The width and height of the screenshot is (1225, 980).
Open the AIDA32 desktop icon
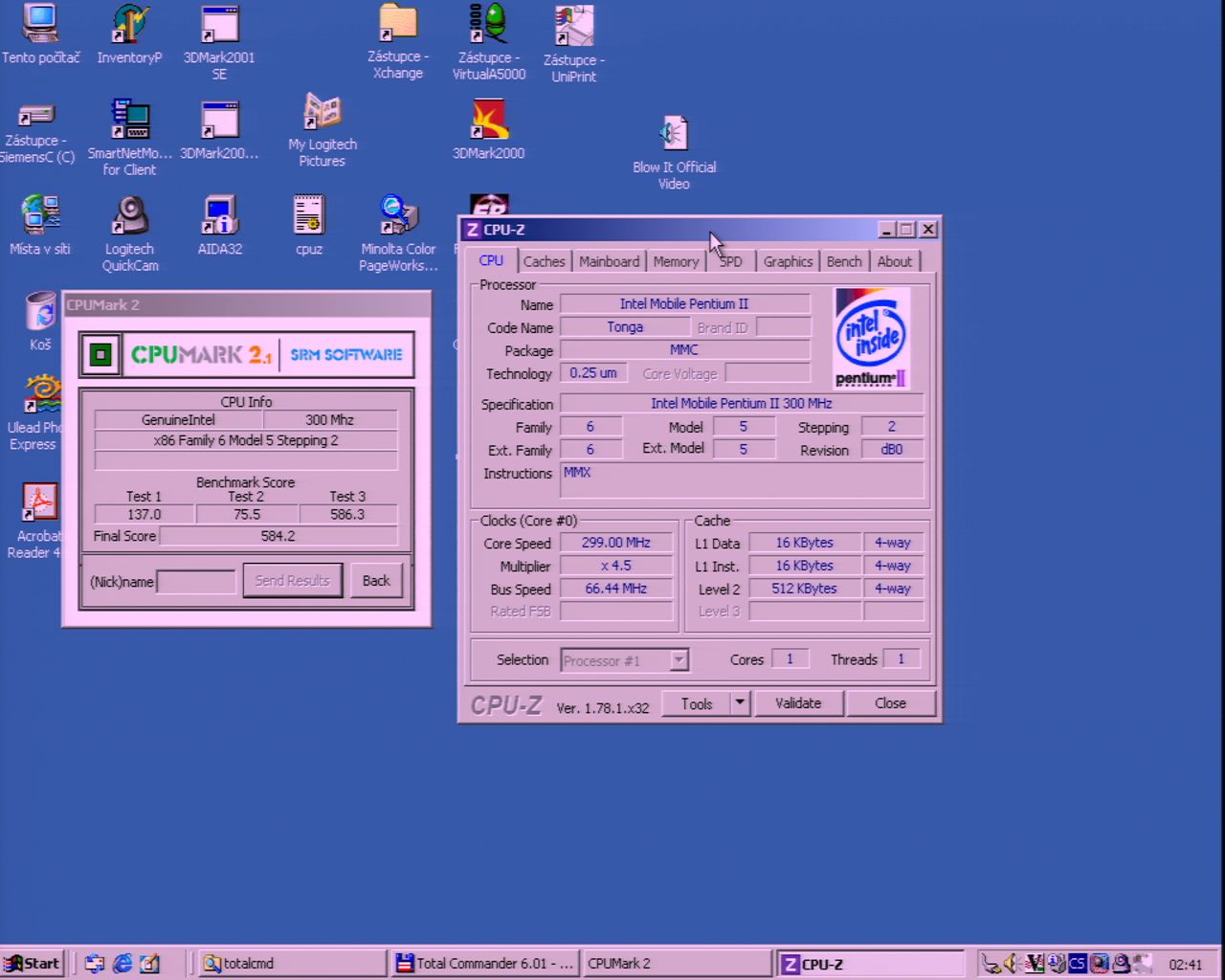click(219, 216)
